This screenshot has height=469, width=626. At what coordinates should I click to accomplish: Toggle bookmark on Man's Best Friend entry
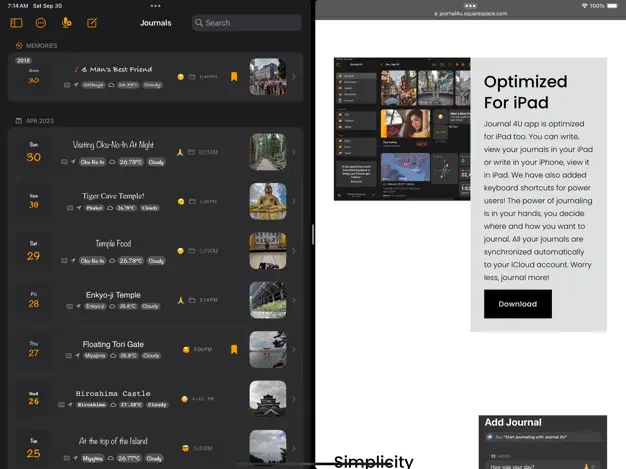pos(234,76)
